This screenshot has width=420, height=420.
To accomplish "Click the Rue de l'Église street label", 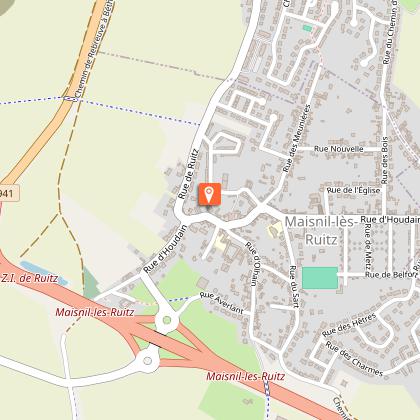I will (x=353, y=190).
